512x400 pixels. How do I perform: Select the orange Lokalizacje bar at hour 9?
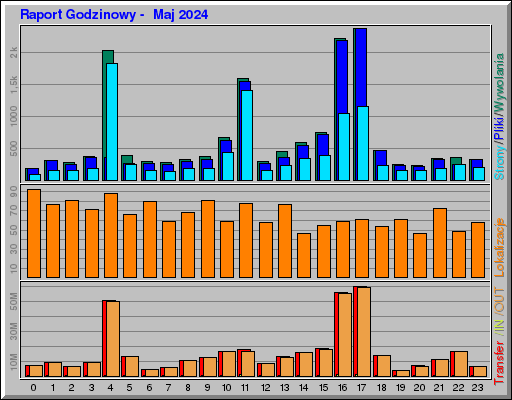(x=208, y=239)
